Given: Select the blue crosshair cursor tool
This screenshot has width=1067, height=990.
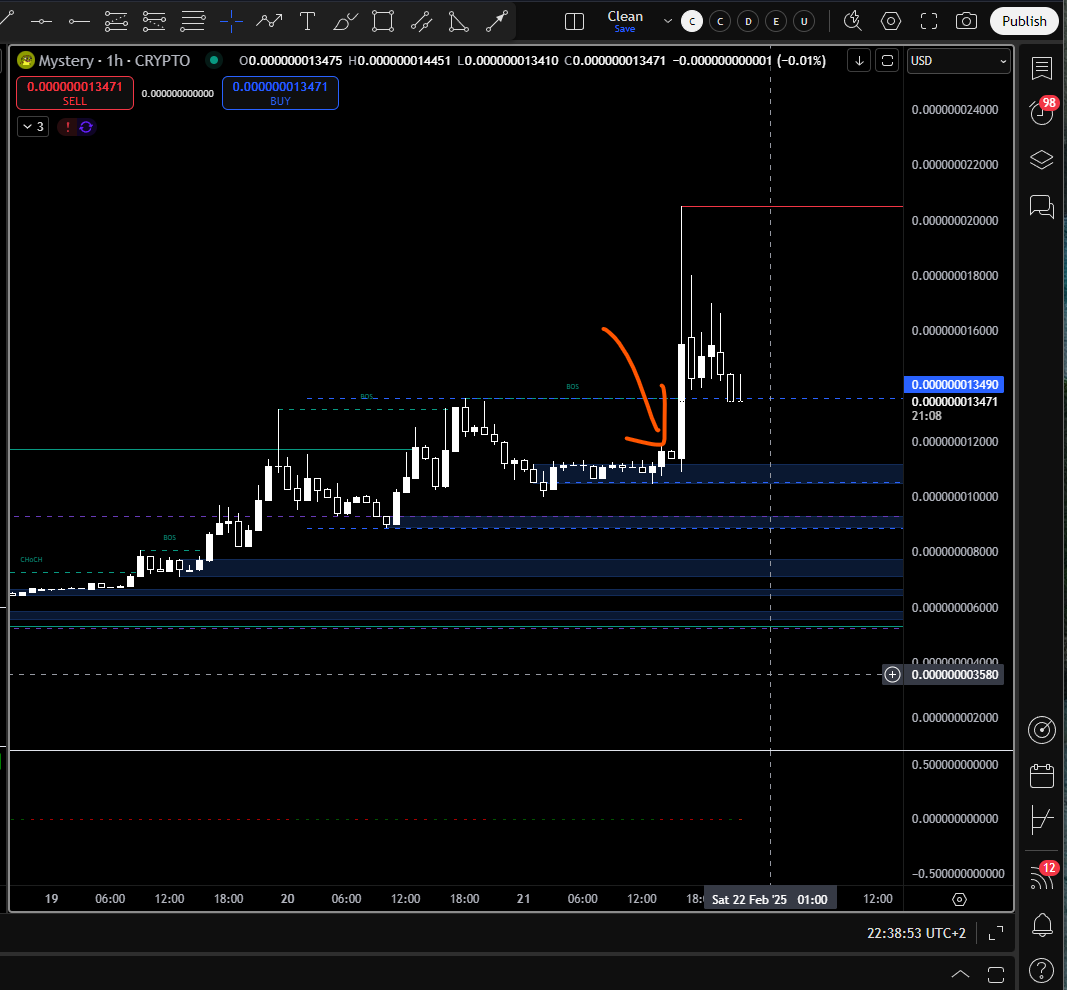Looking at the screenshot, I should 231,22.
